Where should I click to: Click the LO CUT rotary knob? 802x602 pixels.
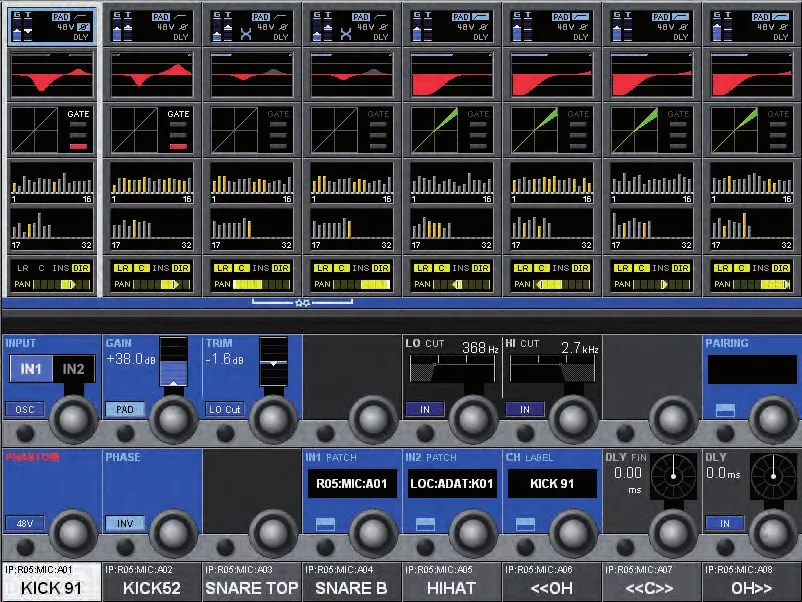pyautogui.click(x=473, y=419)
